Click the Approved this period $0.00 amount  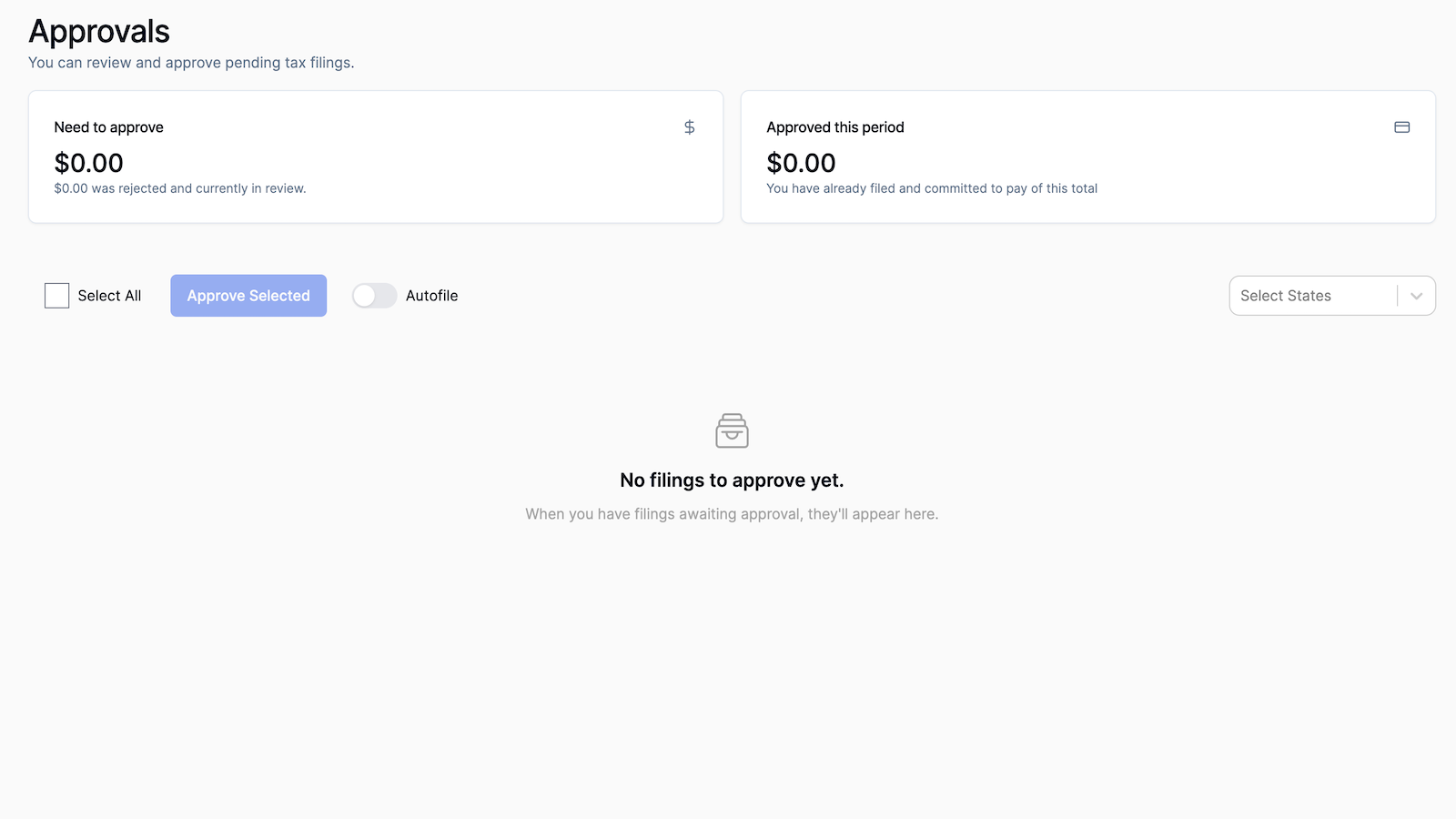801,163
